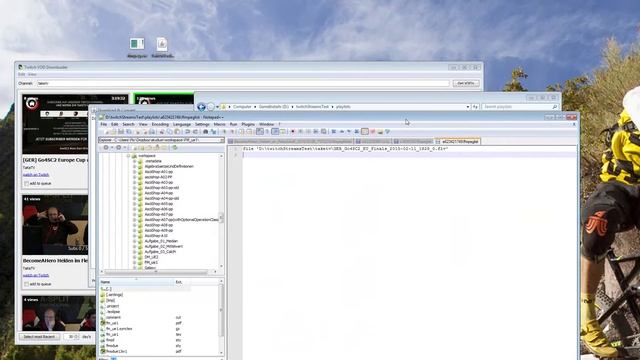This screenshot has width=640, height=360.
Task: Check 'add to queue' under Go4SC2 Europe Cup video
Action: click(27, 184)
